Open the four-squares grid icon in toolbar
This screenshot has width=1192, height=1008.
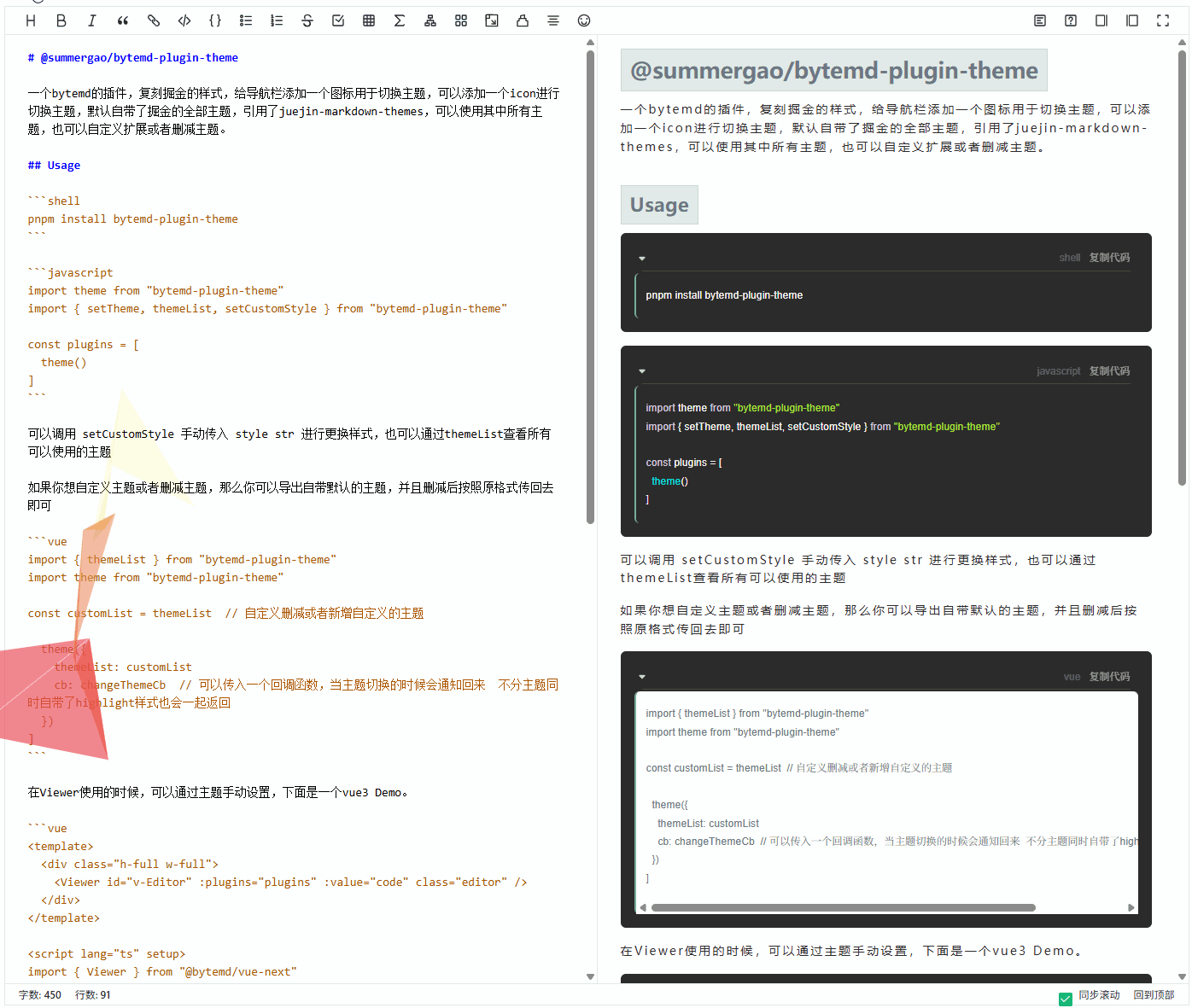(461, 20)
